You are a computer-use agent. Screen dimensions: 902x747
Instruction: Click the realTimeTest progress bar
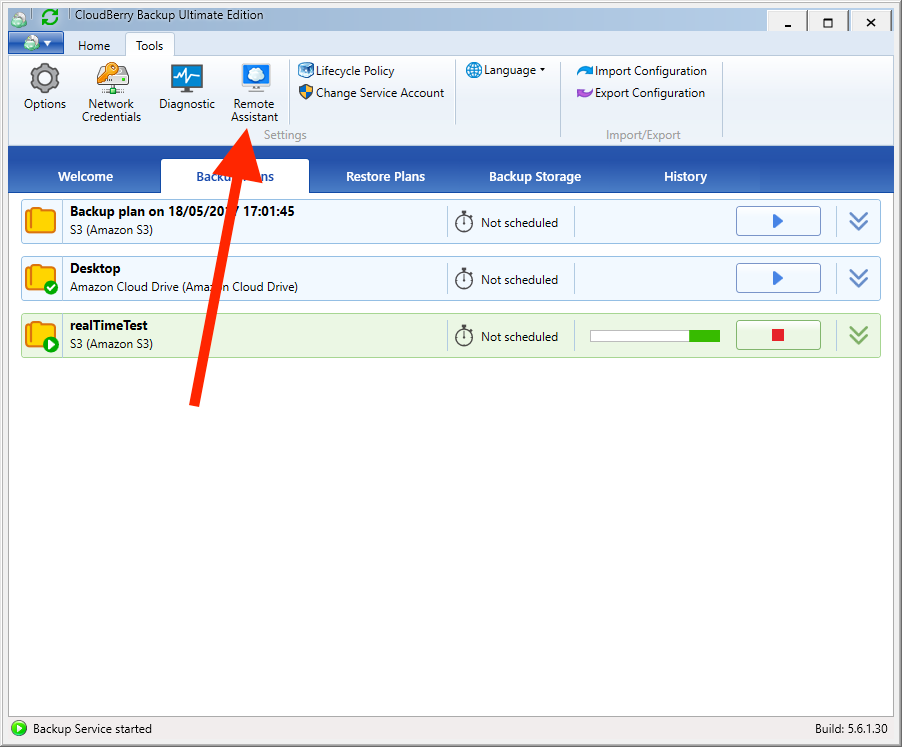click(655, 336)
